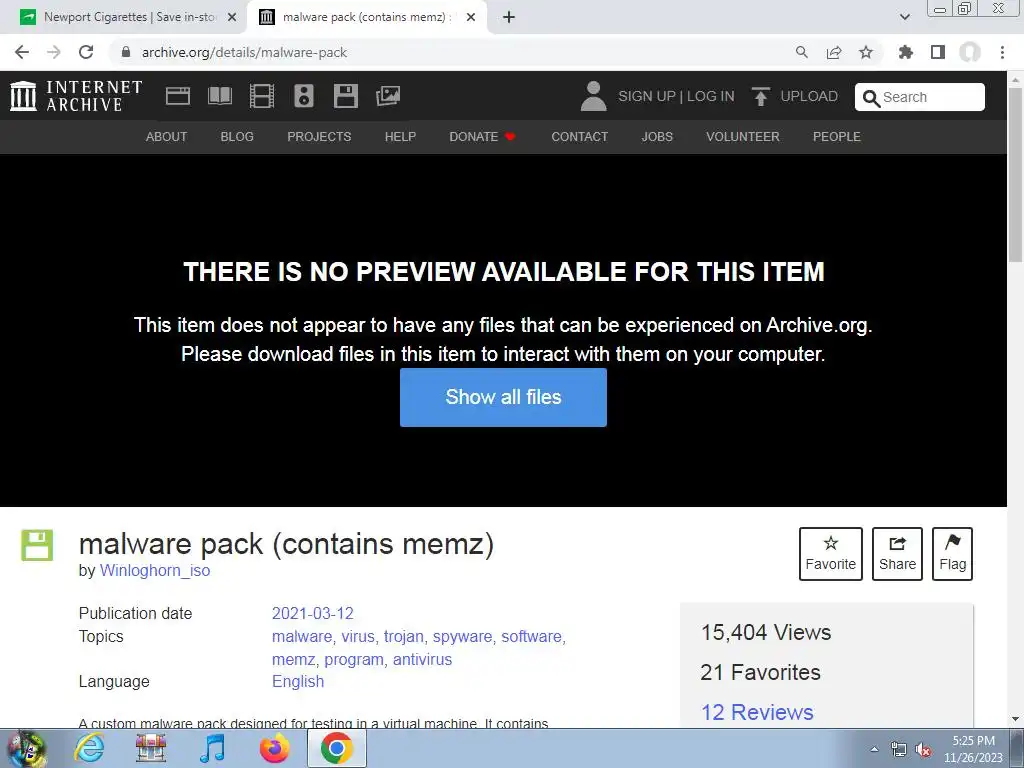Viewport: 1024px width, 768px height.
Task: Click the Windows Start orb
Action: coord(26,749)
